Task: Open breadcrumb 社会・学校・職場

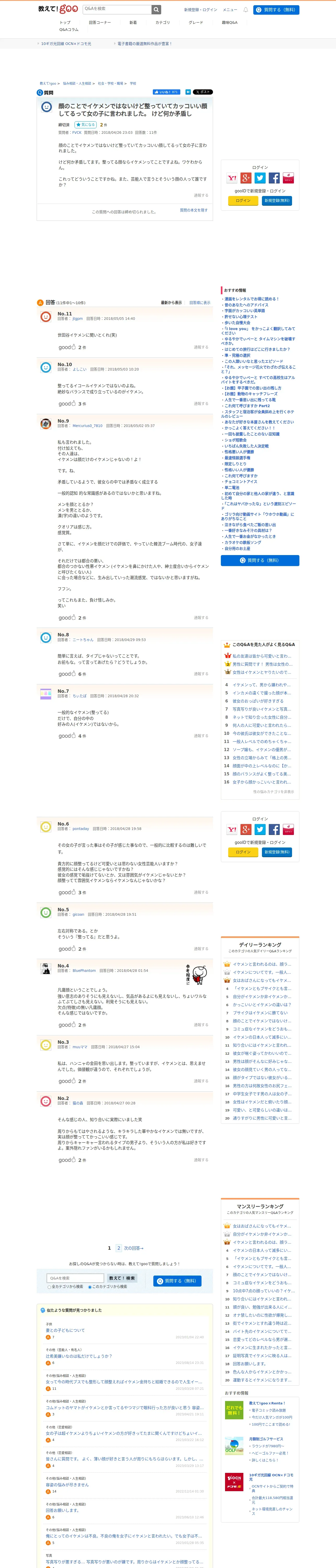Action: pyautogui.click(x=110, y=83)
